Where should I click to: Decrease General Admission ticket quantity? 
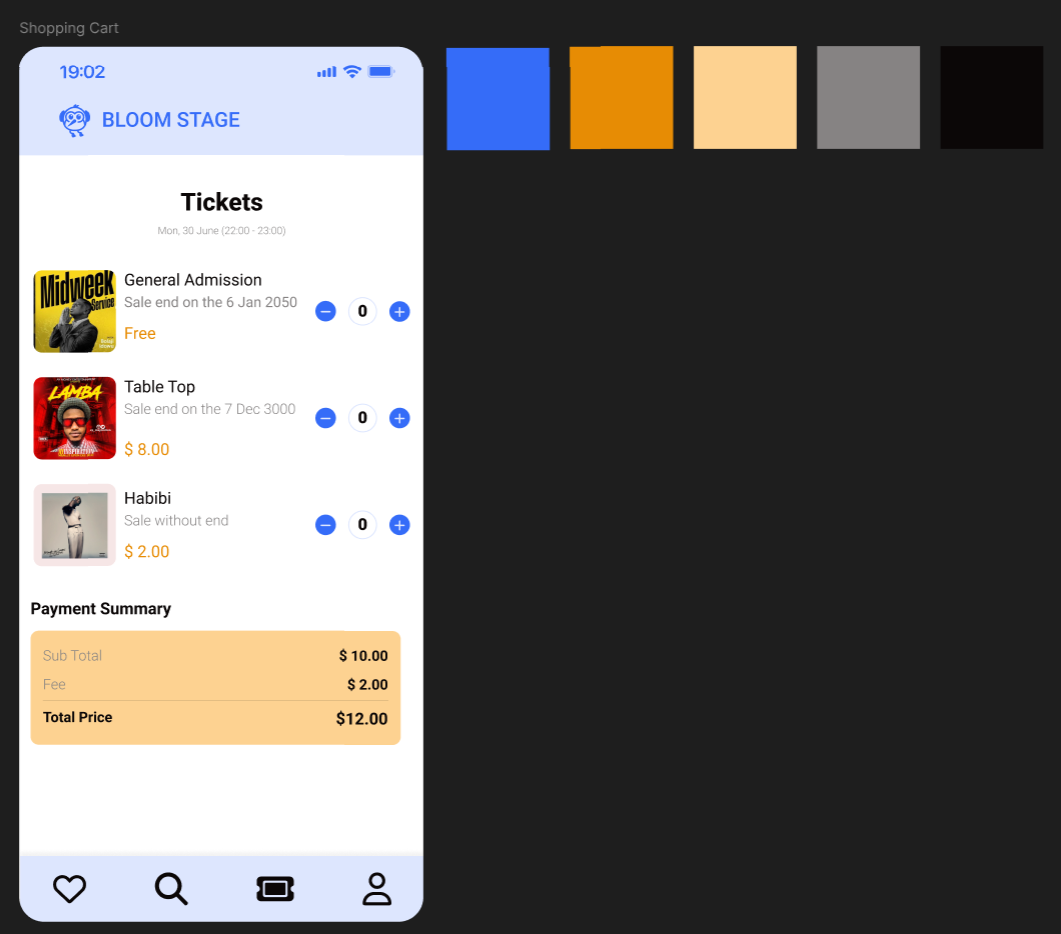point(325,311)
